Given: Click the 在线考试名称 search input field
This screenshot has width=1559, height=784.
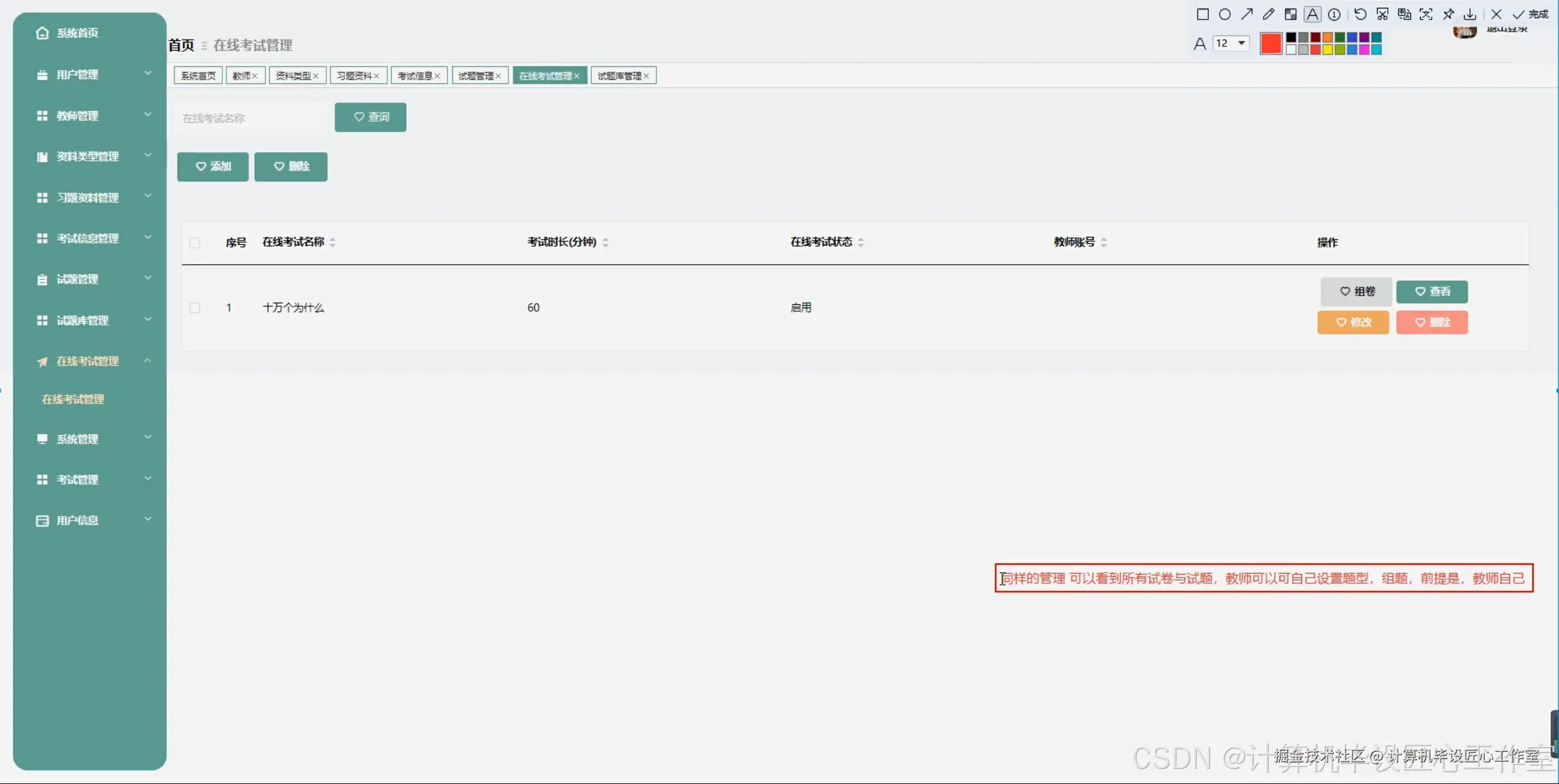Looking at the screenshot, I should (x=250, y=118).
